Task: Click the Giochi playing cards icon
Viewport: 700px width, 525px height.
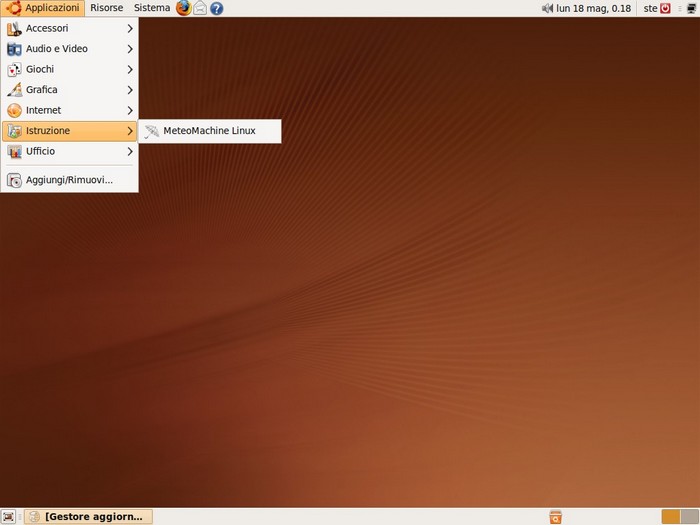Action: click(x=14, y=70)
